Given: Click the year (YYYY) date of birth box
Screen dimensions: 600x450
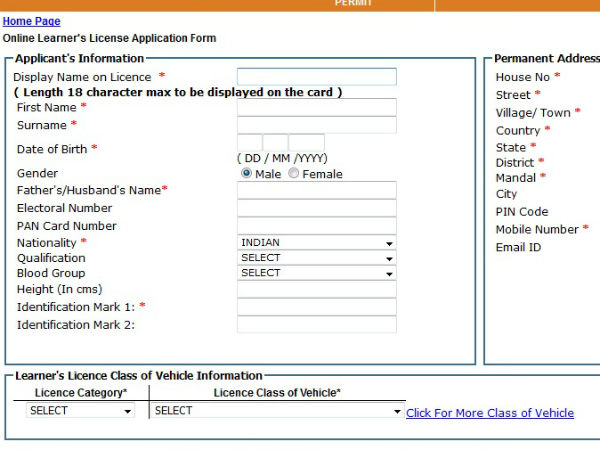Looking at the screenshot, I should [307, 143].
